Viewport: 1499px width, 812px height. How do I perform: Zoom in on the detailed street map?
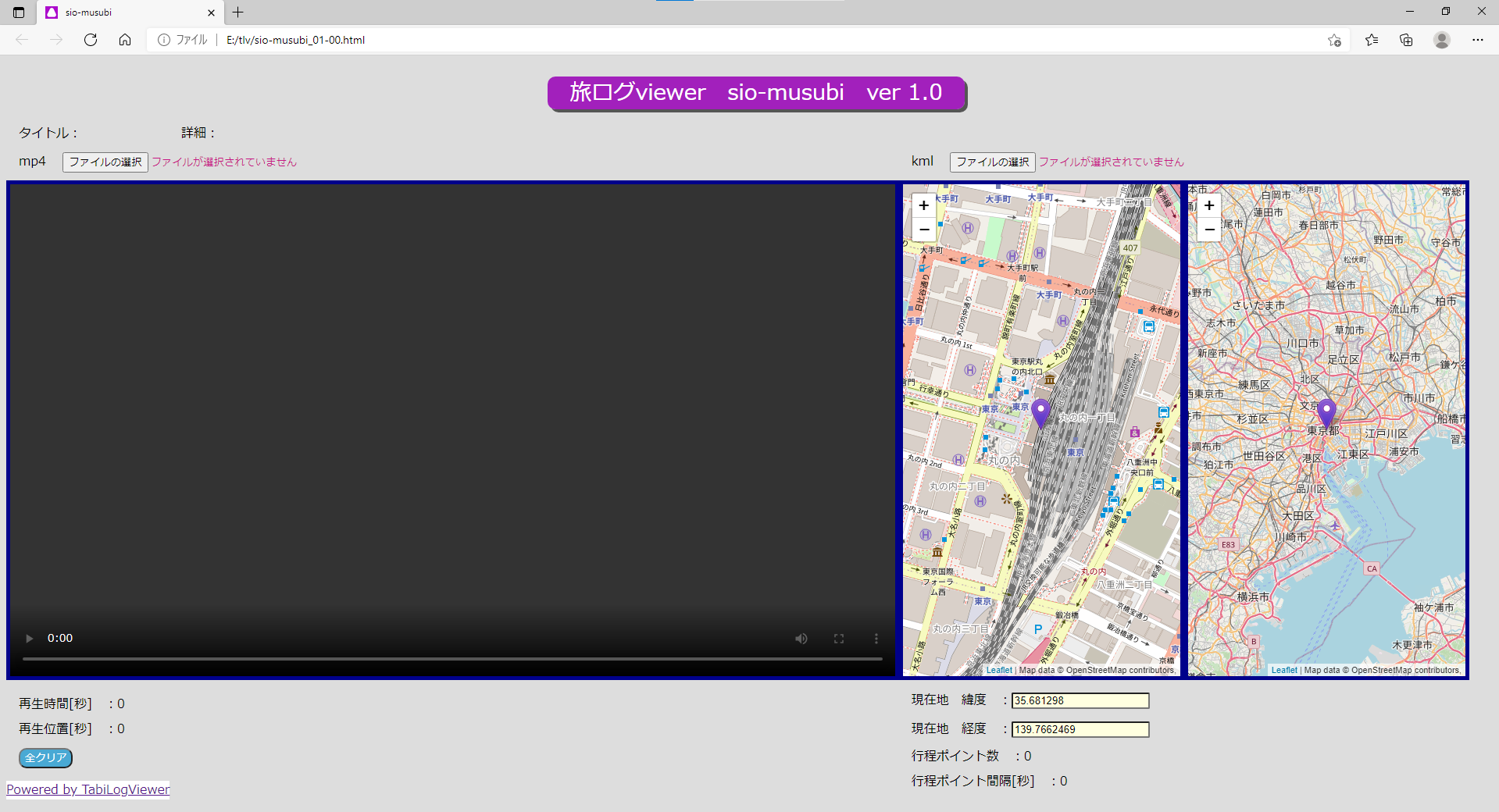[x=924, y=205]
